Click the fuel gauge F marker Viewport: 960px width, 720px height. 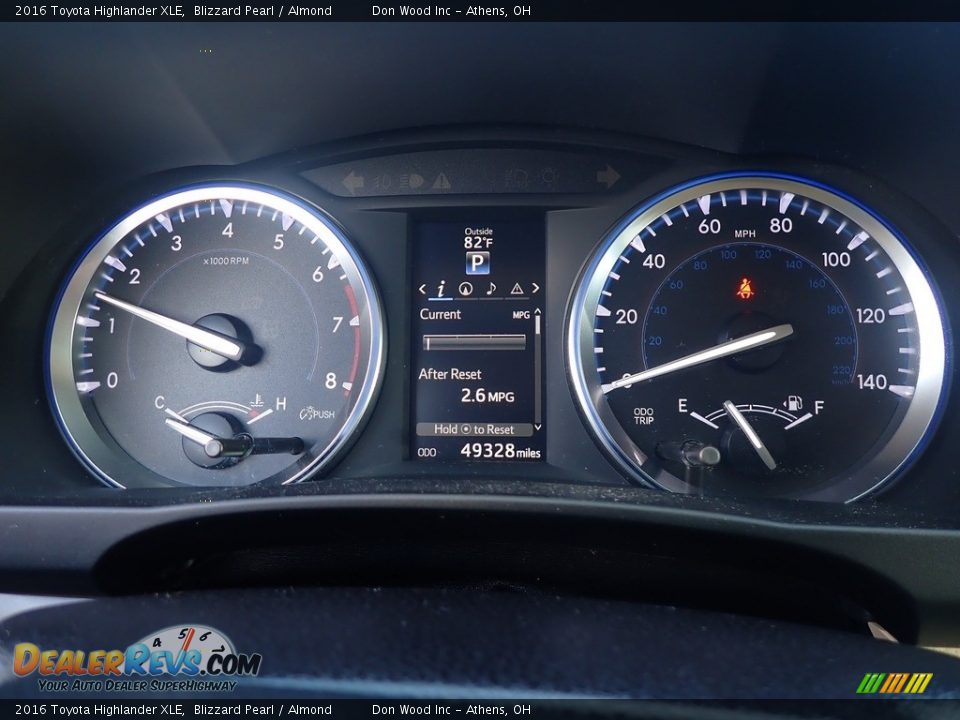tap(819, 407)
